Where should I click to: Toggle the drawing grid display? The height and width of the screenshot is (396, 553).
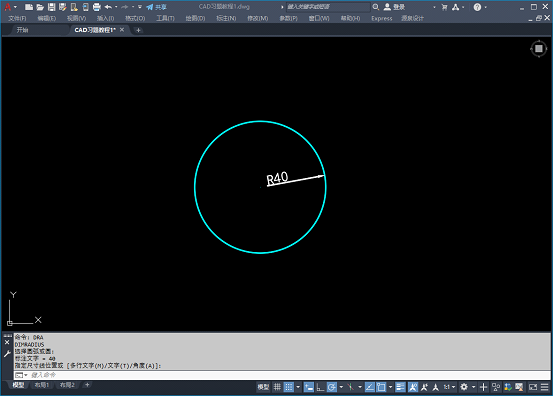277,387
